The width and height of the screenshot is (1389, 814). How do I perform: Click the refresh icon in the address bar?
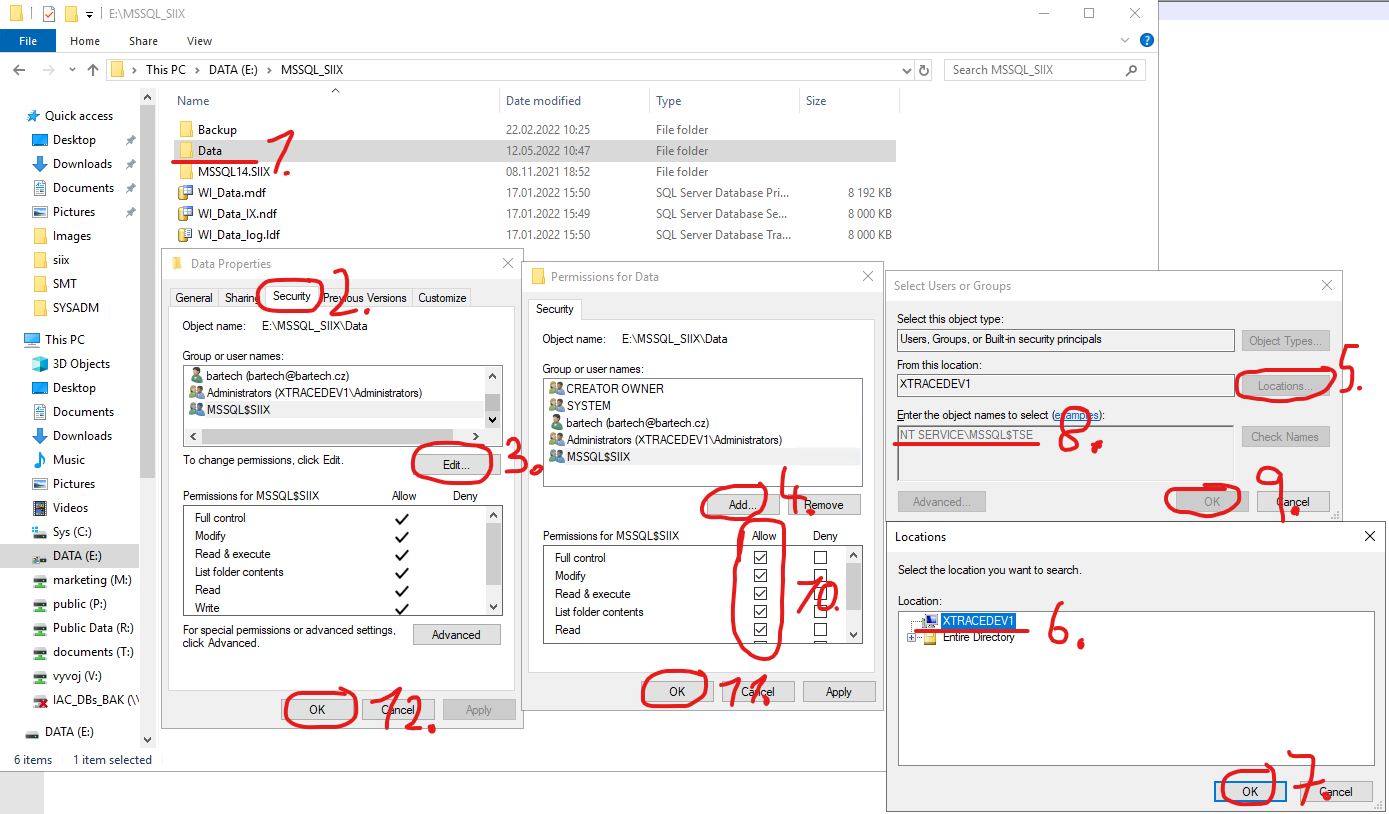[922, 70]
